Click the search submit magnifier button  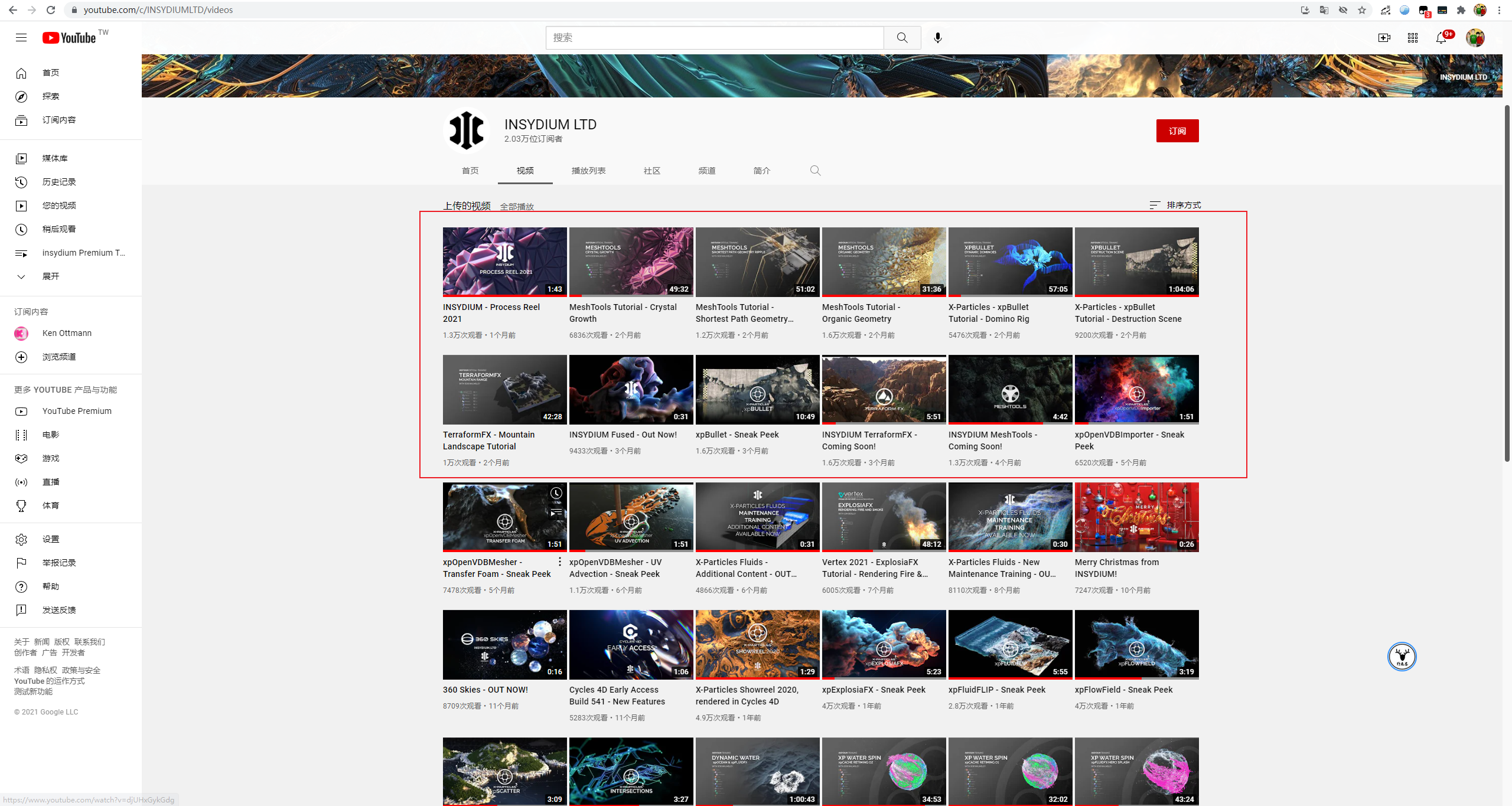point(902,38)
